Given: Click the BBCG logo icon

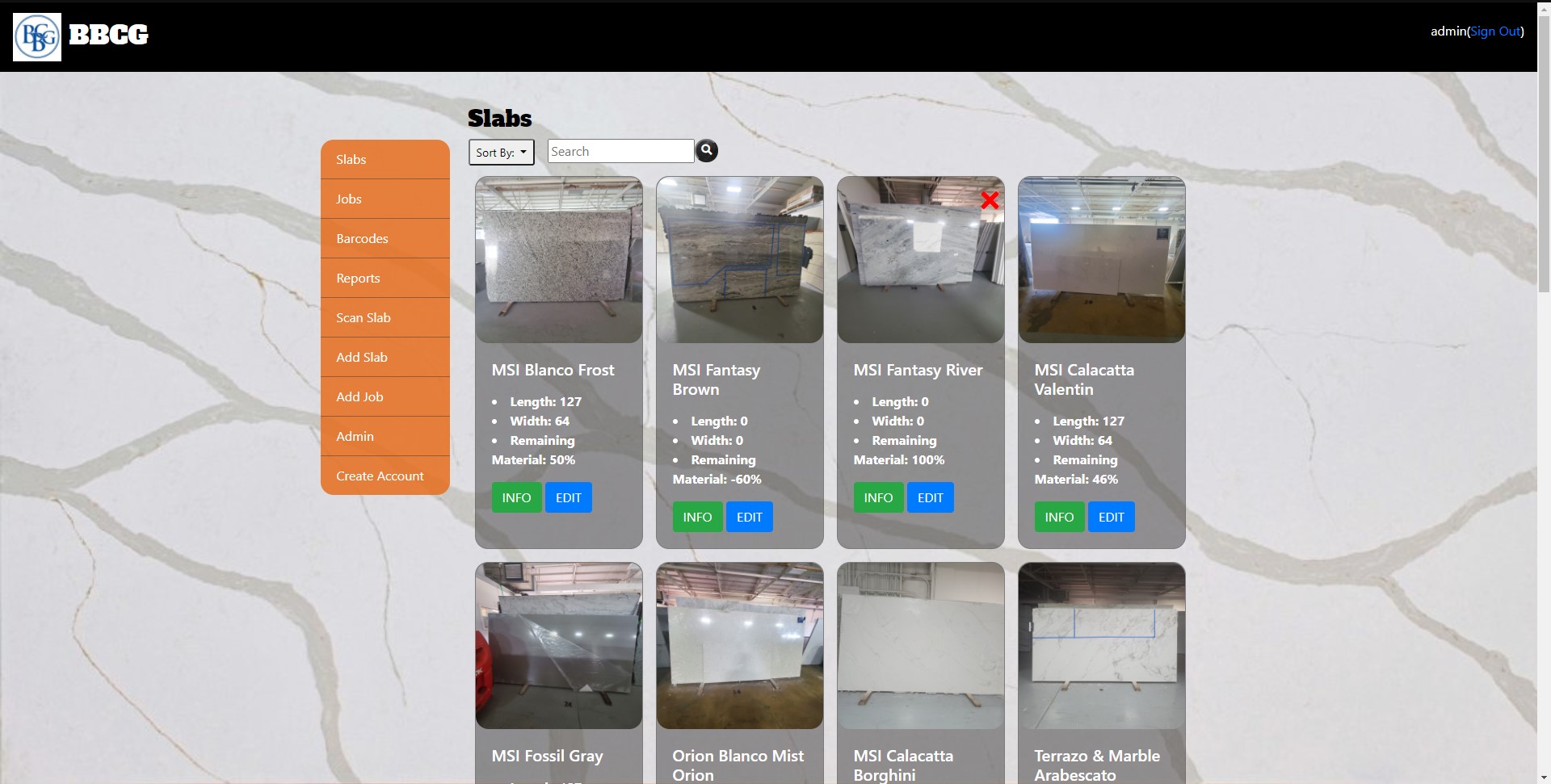Looking at the screenshot, I should tap(37, 37).
